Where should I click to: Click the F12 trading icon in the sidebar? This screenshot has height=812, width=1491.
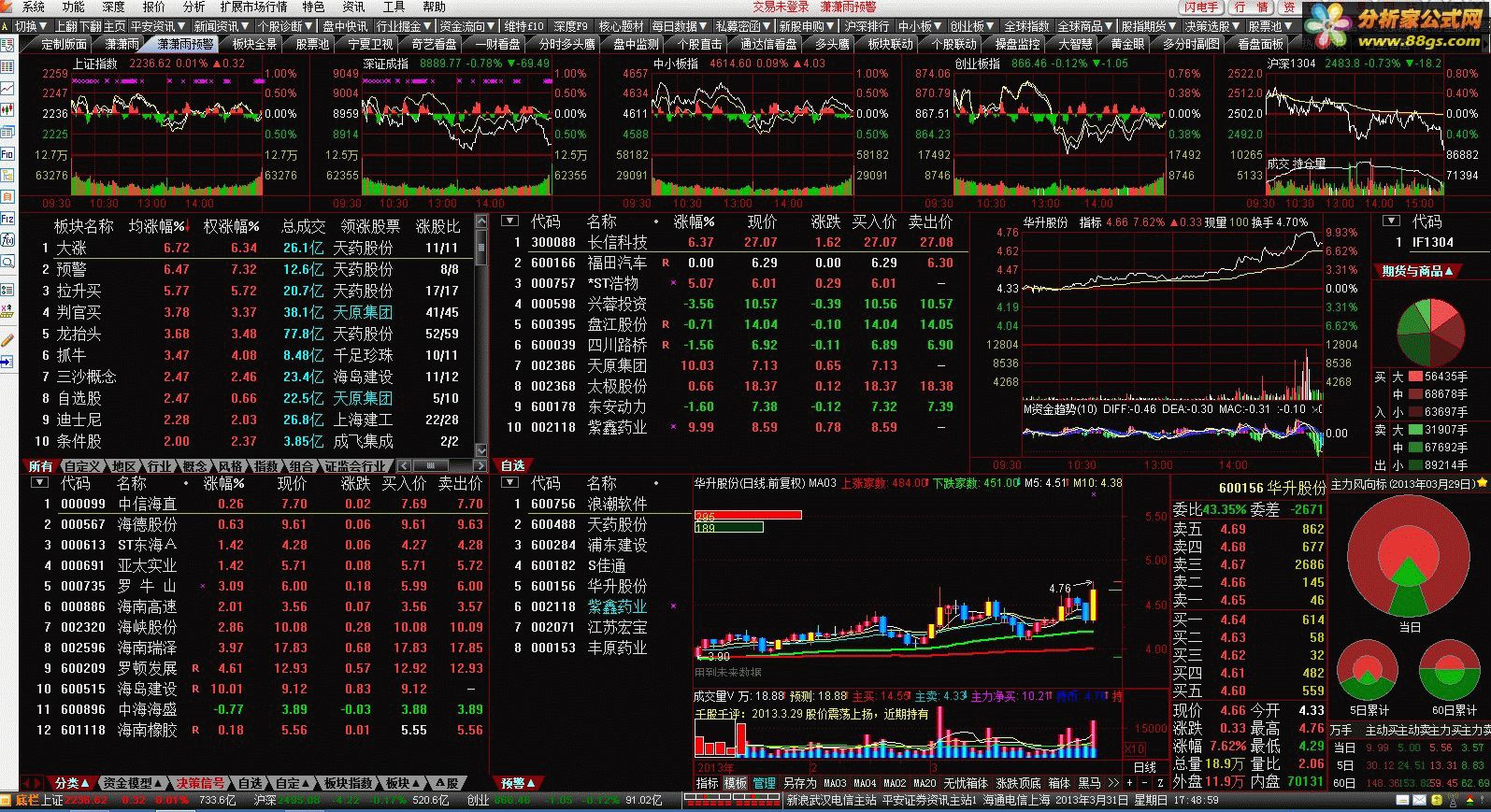click(7, 218)
